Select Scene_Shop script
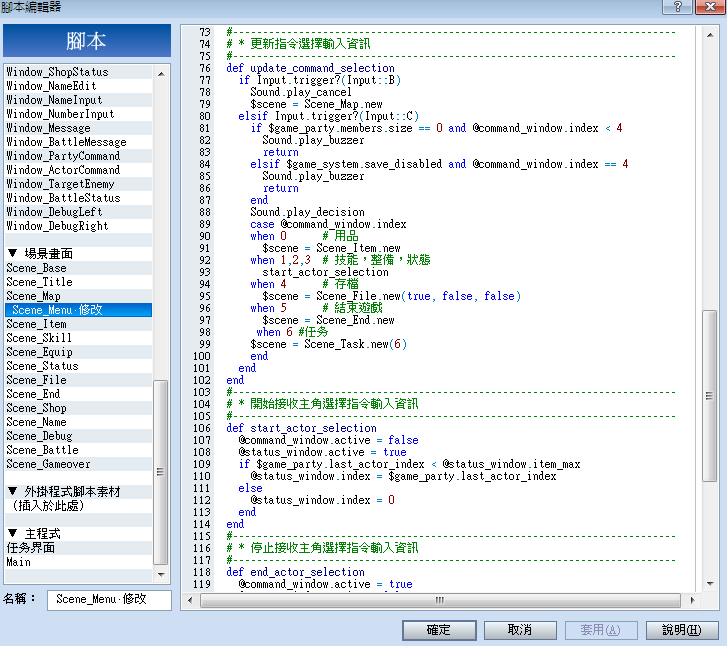 click(78, 408)
